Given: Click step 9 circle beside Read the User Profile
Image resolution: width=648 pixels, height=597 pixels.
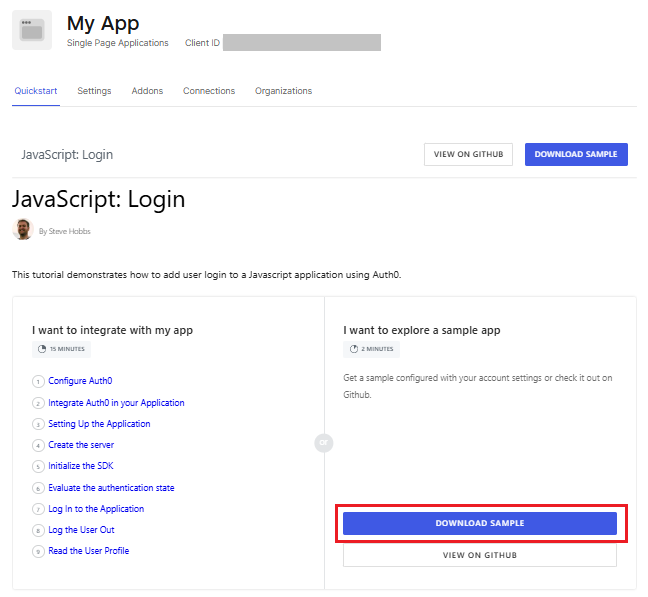Looking at the screenshot, I should (x=38, y=552).
